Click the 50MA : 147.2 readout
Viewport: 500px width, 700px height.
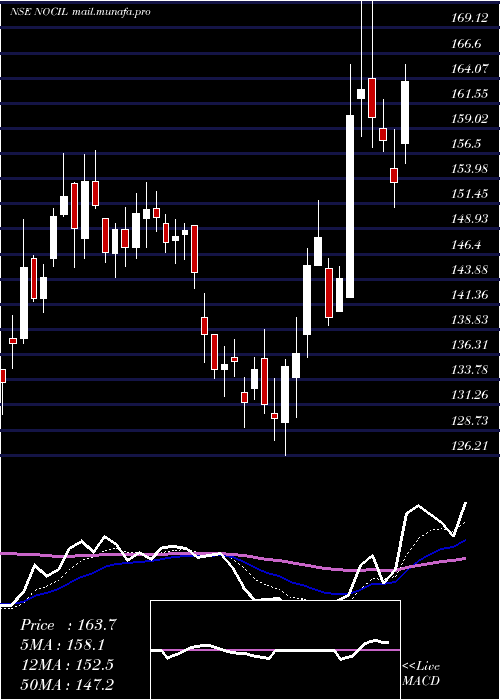pyautogui.click(x=68, y=685)
